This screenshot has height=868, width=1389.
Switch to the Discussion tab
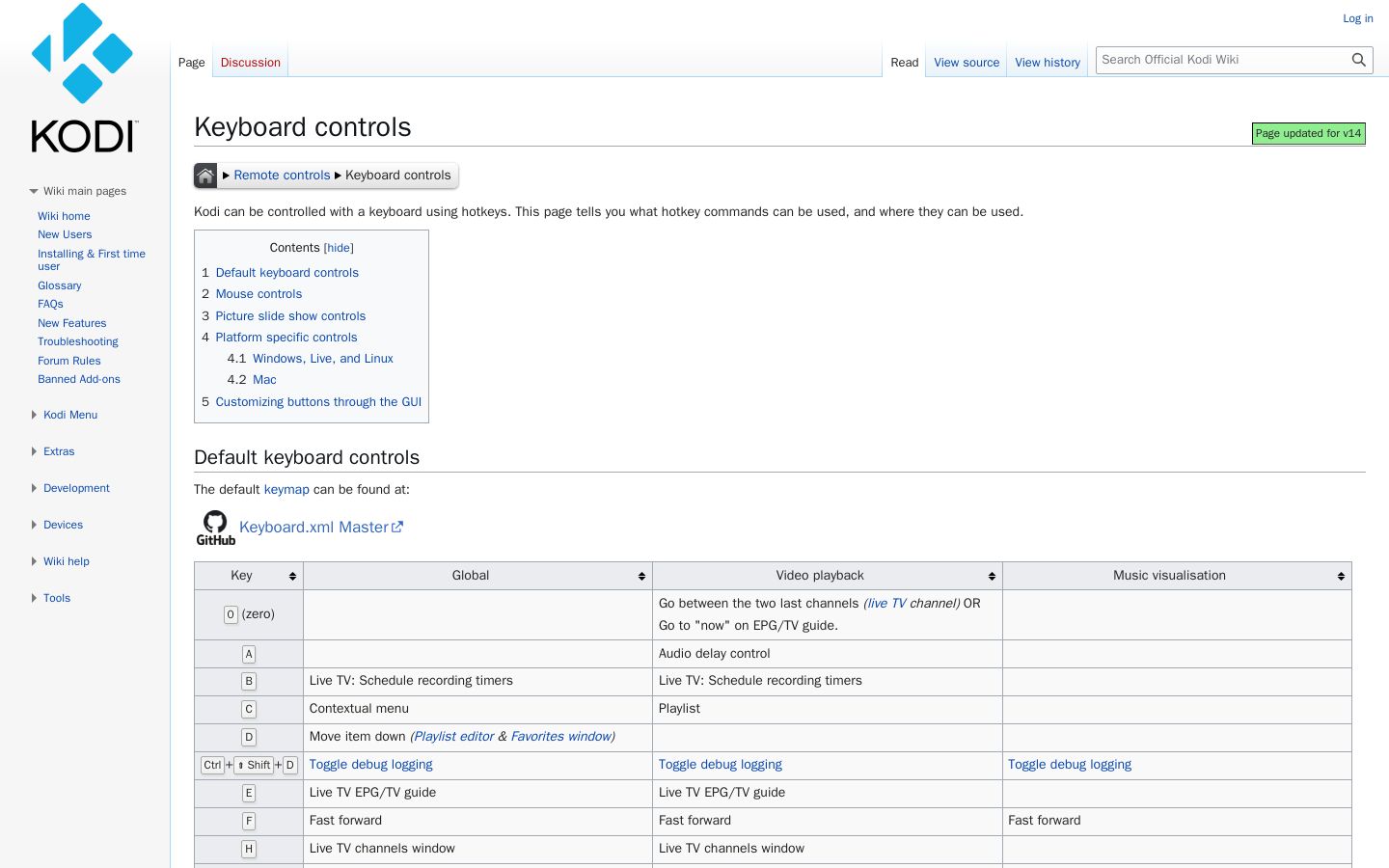coord(250,63)
